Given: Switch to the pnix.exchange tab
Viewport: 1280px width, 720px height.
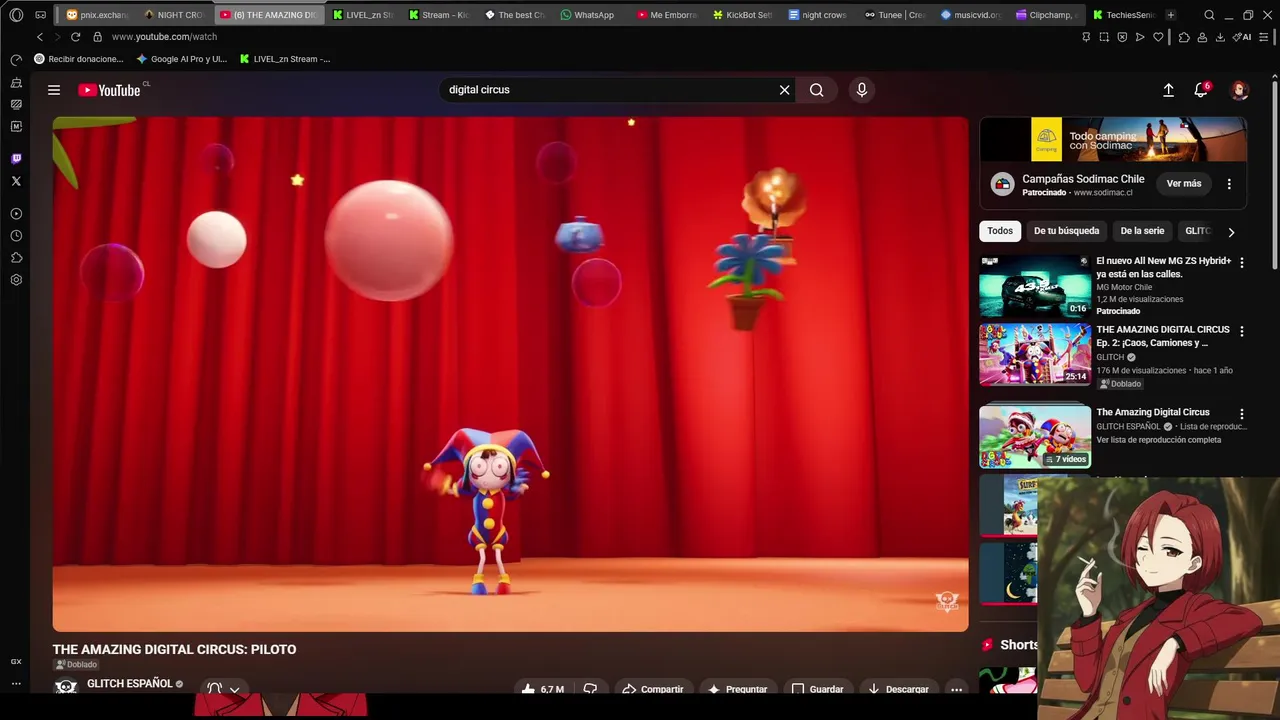Looking at the screenshot, I should click(97, 15).
